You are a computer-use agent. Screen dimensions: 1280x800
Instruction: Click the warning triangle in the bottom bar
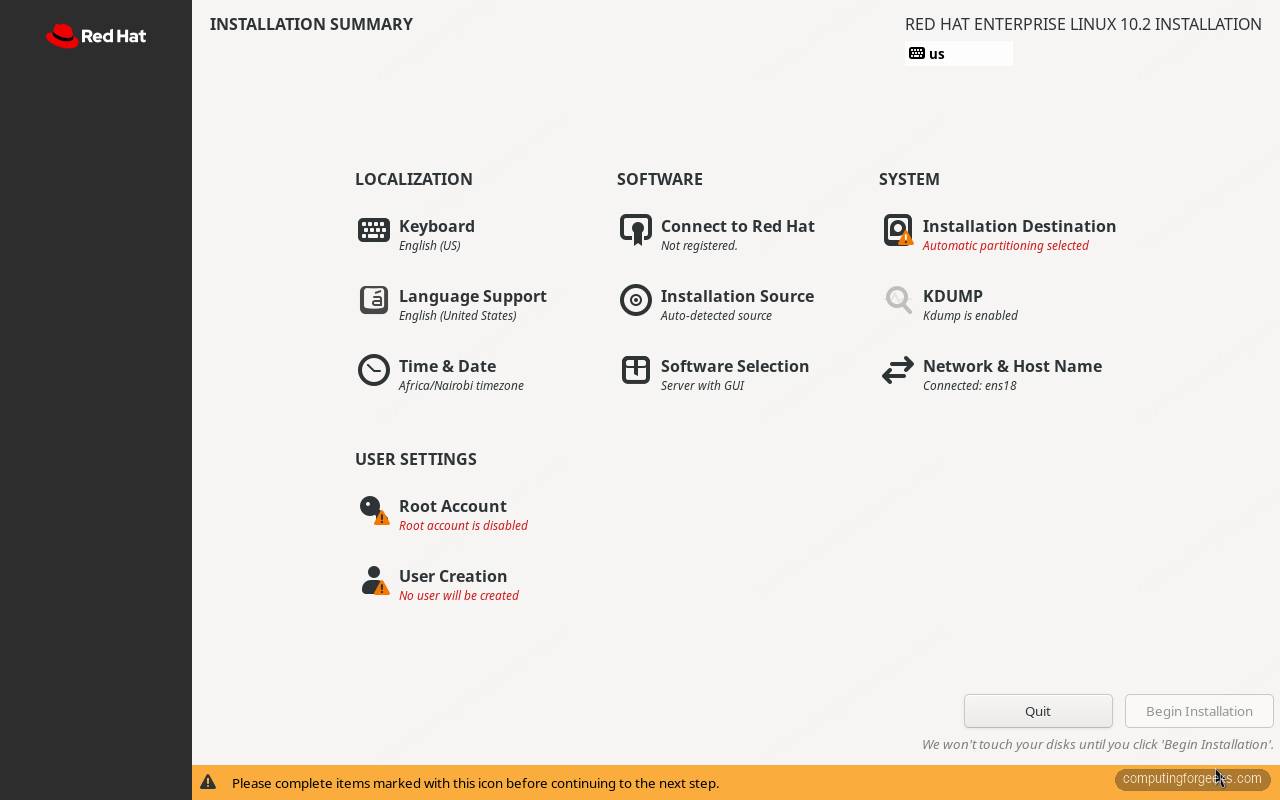click(x=208, y=782)
